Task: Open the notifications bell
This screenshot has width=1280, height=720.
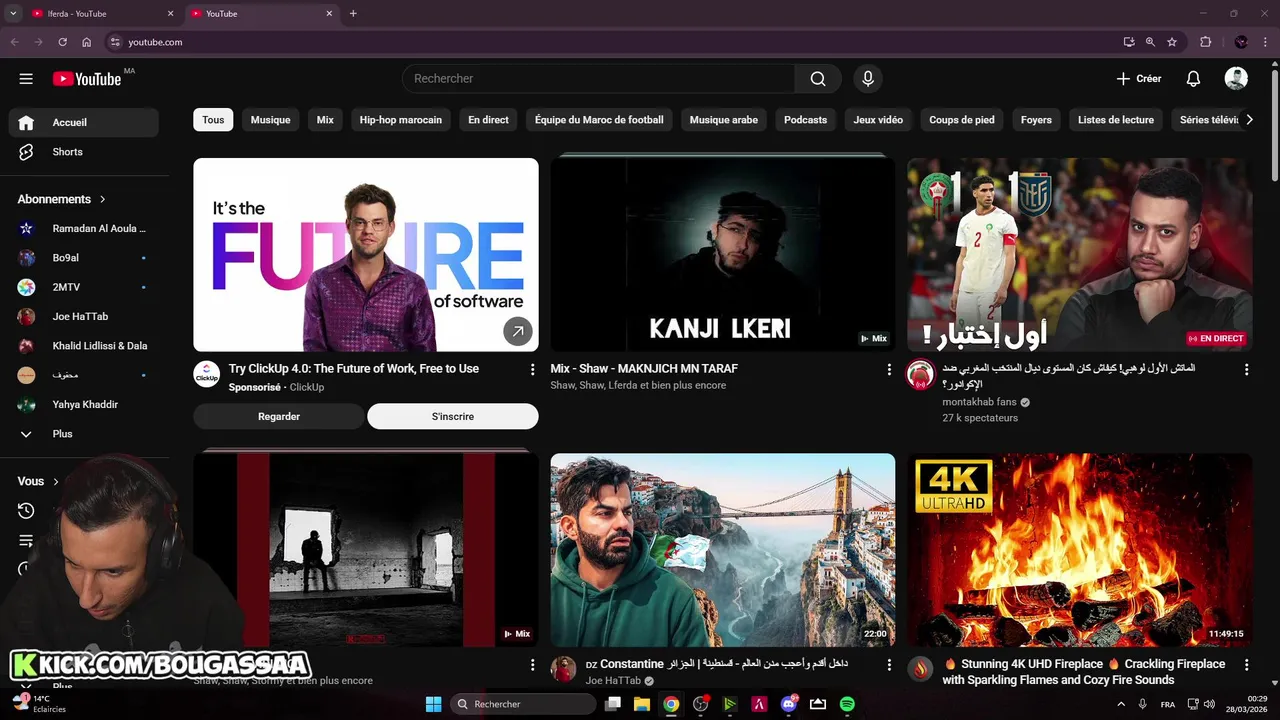Action: tap(1193, 79)
